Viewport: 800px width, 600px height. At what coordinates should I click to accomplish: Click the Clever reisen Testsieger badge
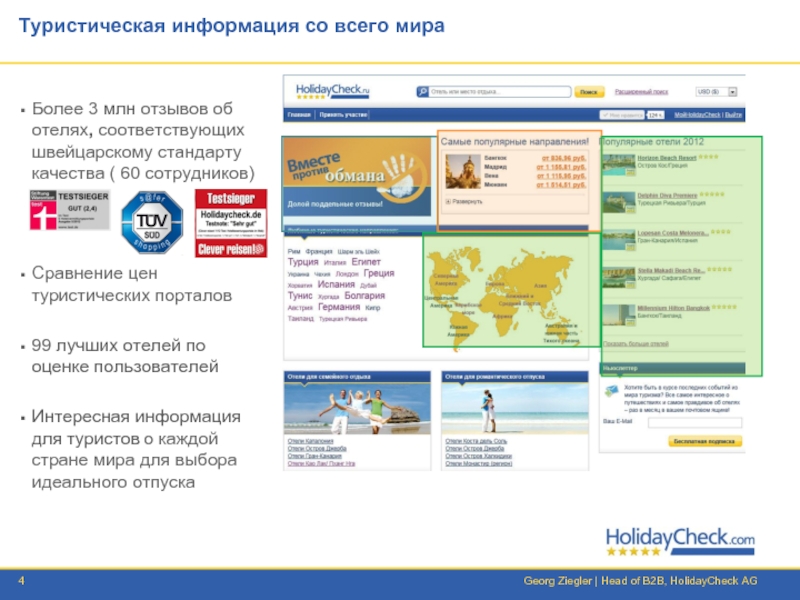click(231, 223)
